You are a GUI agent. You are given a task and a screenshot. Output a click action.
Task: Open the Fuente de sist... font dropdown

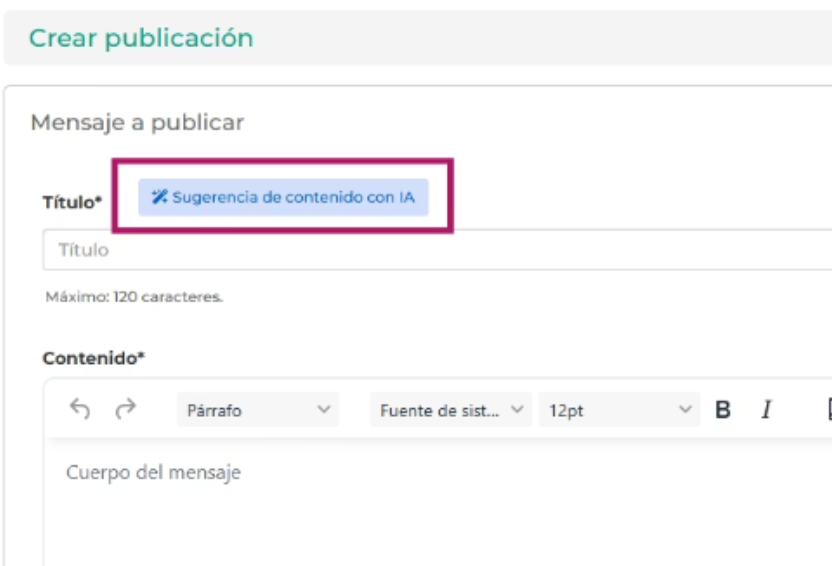point(450,410)
